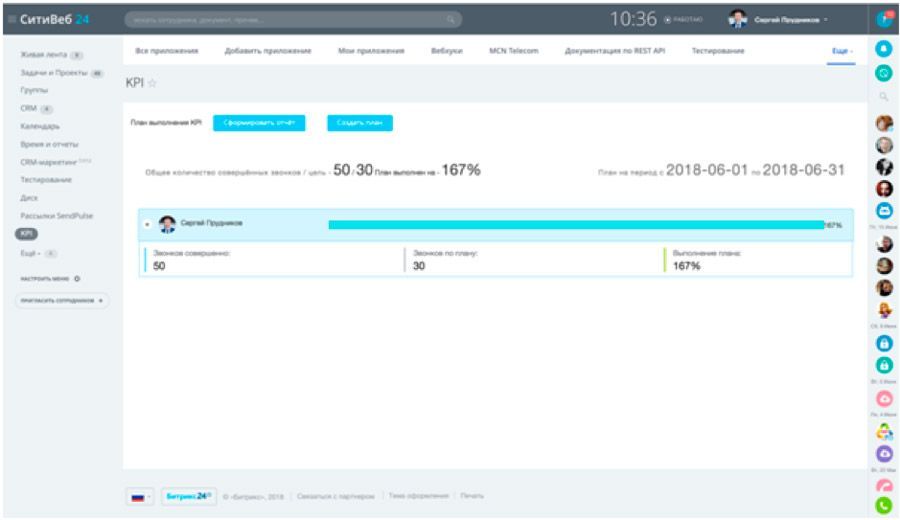Click the top search input field
This screenshot has height=520, width=900.
(x=290, y=19)
